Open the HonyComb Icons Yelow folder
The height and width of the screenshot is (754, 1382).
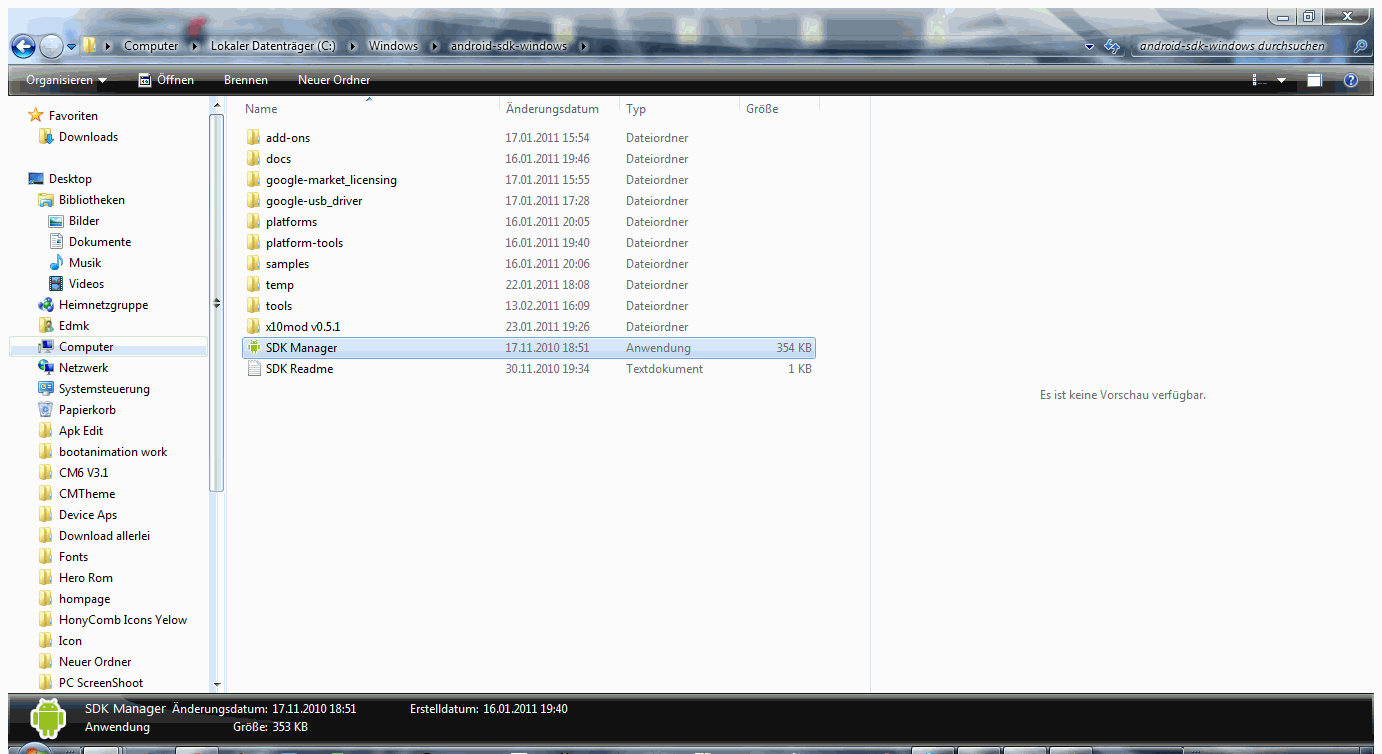(123, 620)
